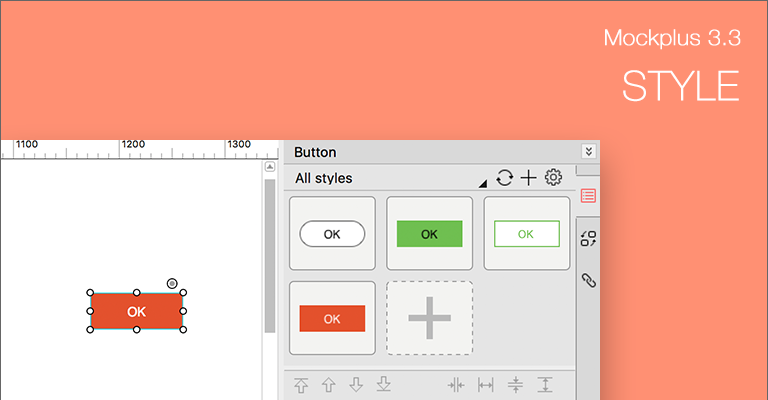The width and height of the screenshot is (768, 400).
Task: Open style settings gear icon
Action: coord(553,177)
